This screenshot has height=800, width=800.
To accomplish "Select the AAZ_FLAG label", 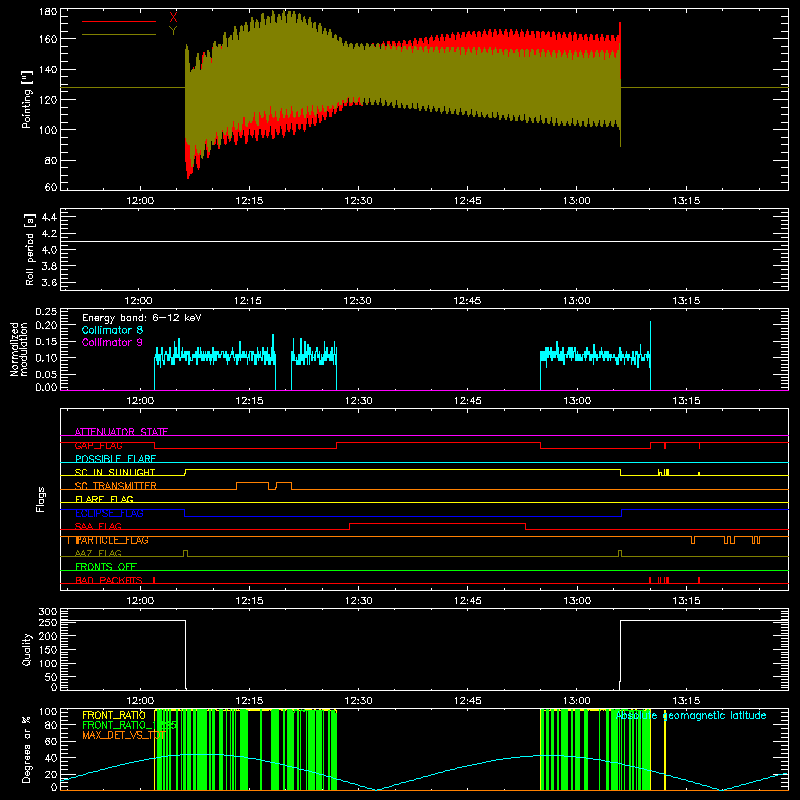I will coord(98,553).
